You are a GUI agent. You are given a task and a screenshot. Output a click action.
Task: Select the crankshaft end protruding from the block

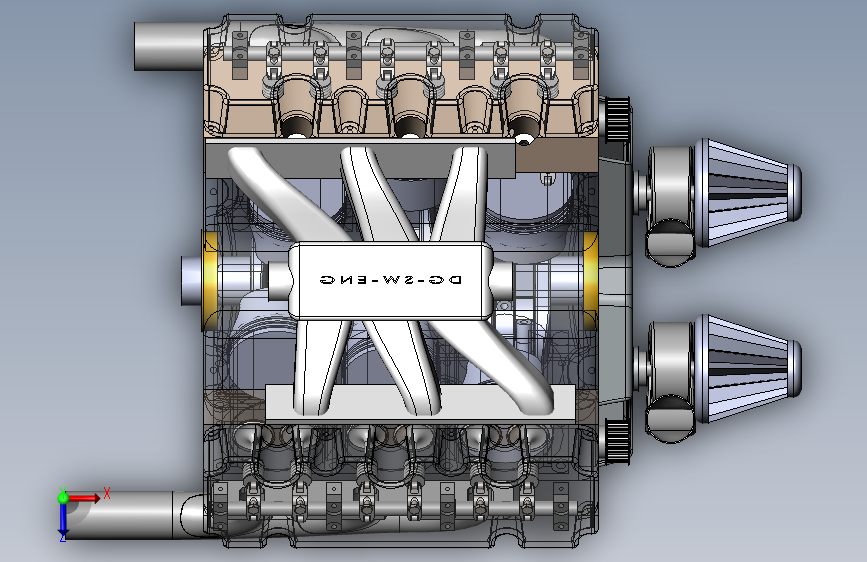pos(191,280)
